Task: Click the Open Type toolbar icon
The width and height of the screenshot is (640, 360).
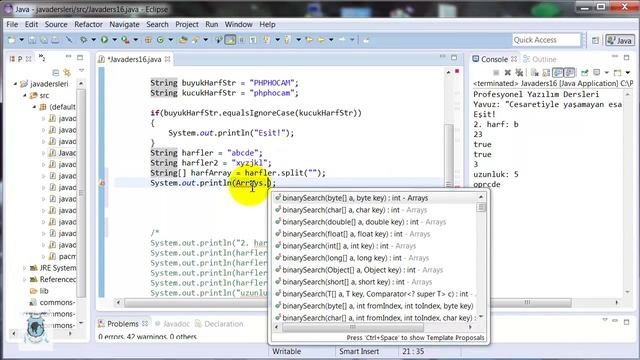Action: 183,40
